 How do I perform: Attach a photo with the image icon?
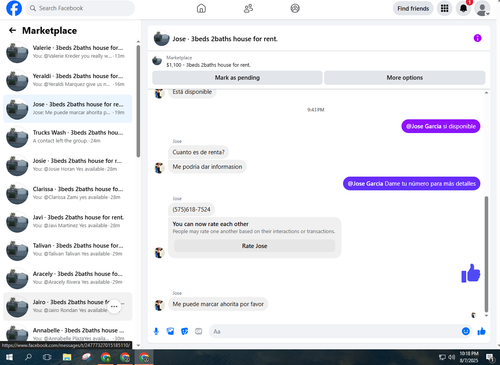tap(170, 331)
